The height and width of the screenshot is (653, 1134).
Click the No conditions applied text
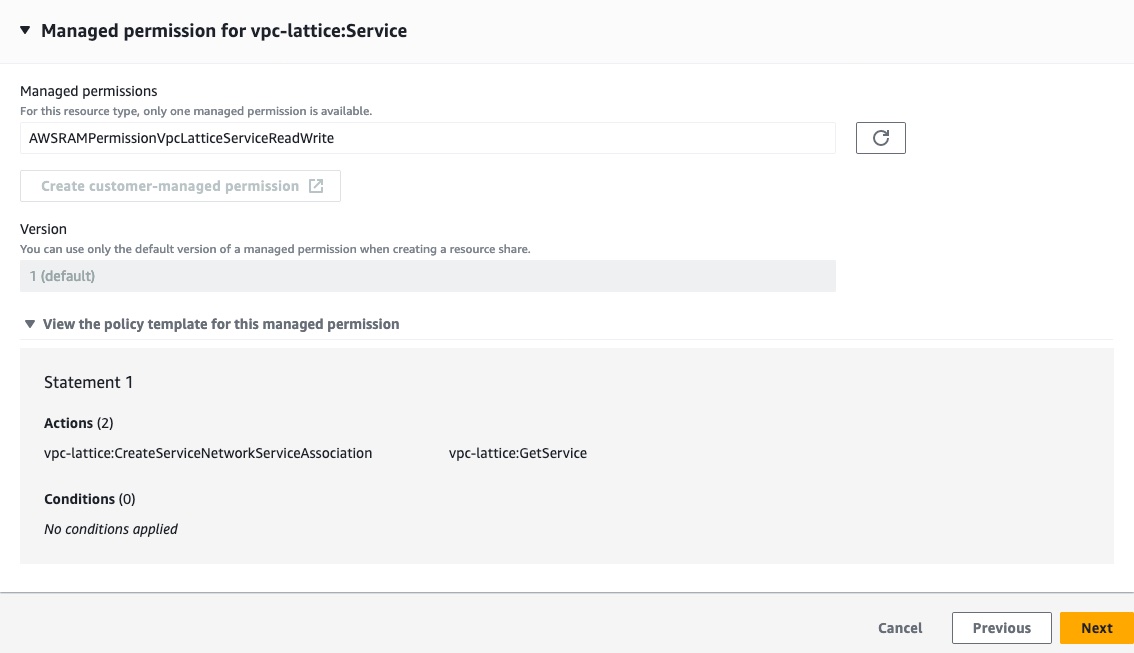(110, 529)
